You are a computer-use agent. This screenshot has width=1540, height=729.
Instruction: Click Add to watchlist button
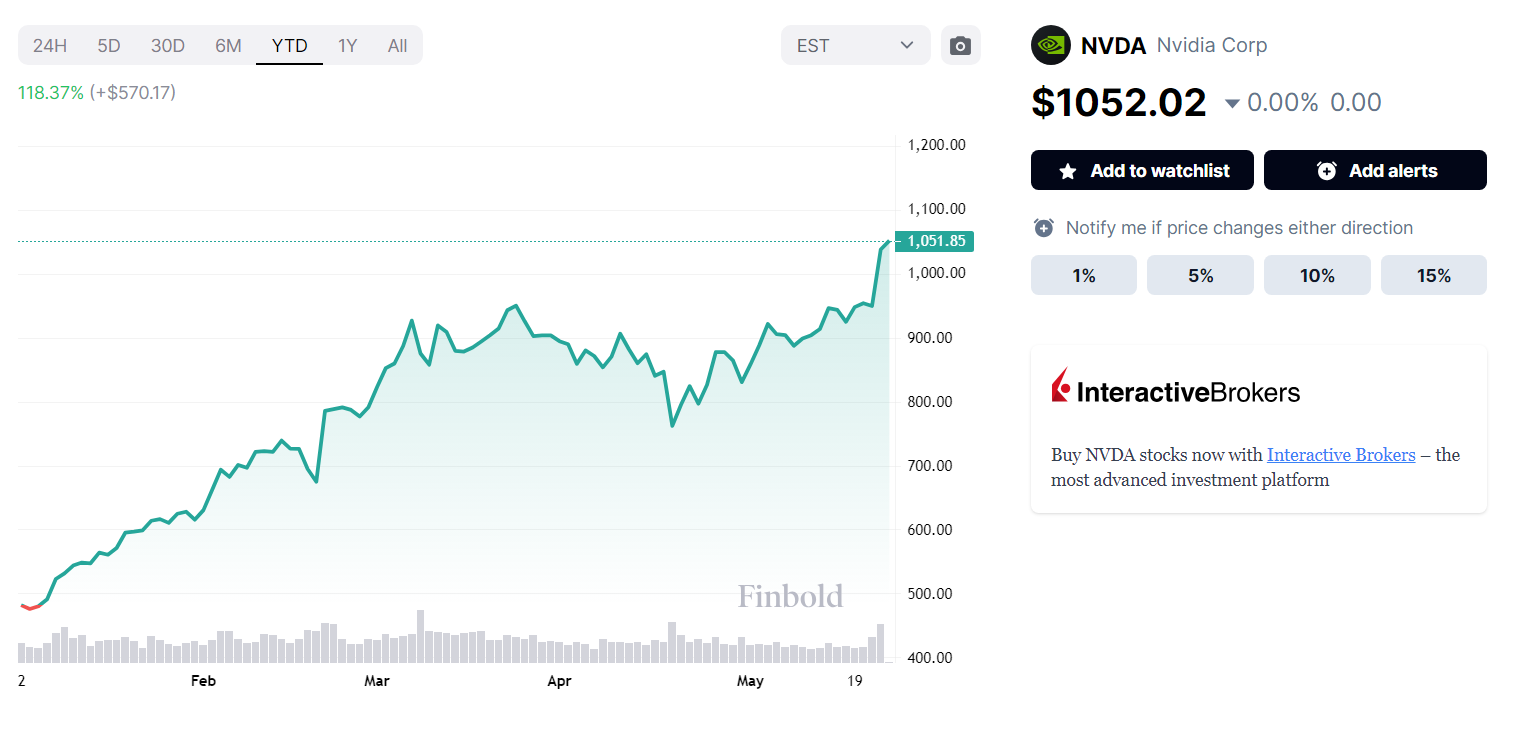[1142, 170]
